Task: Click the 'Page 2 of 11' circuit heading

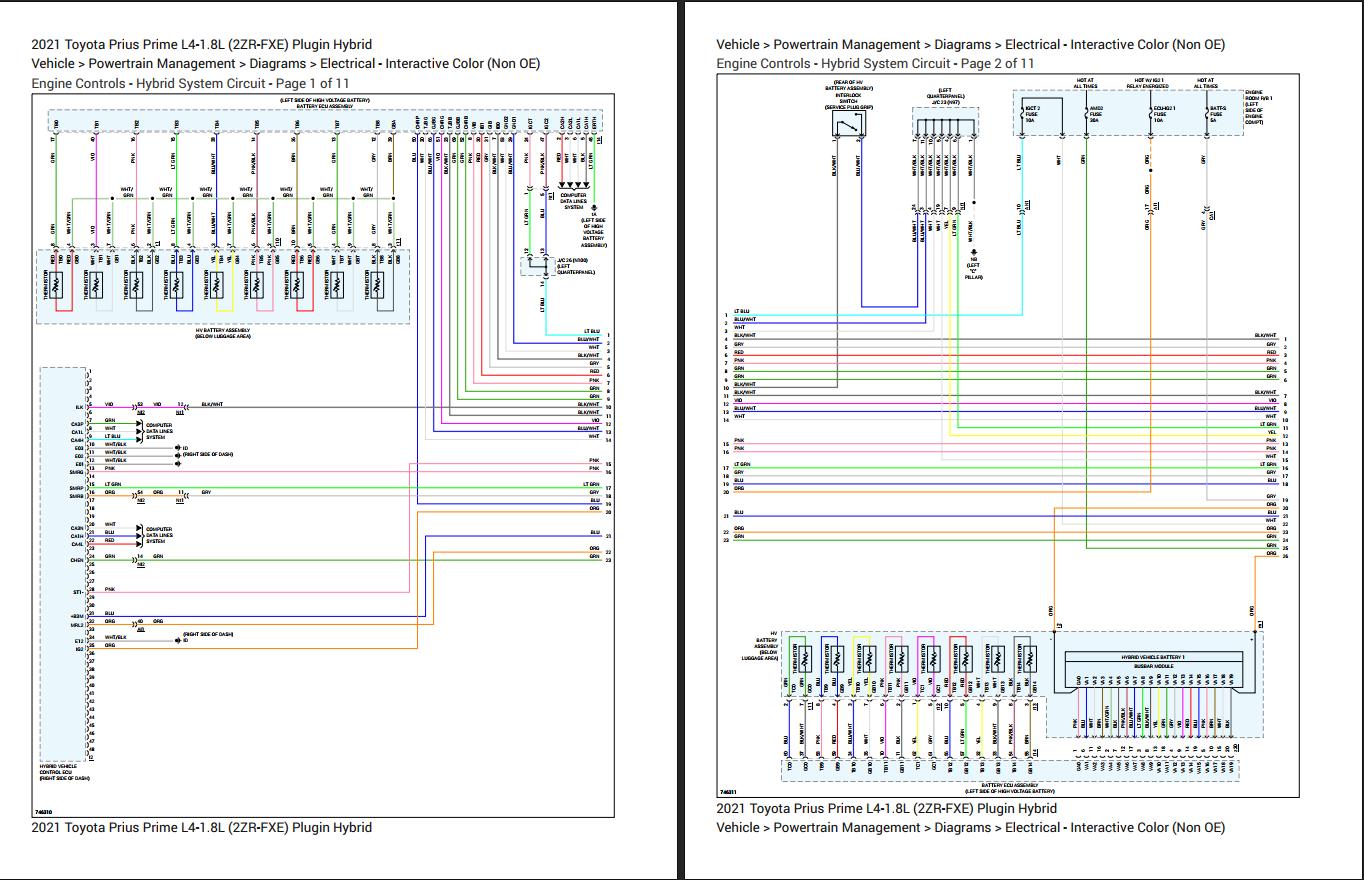Action: (875, 64)
